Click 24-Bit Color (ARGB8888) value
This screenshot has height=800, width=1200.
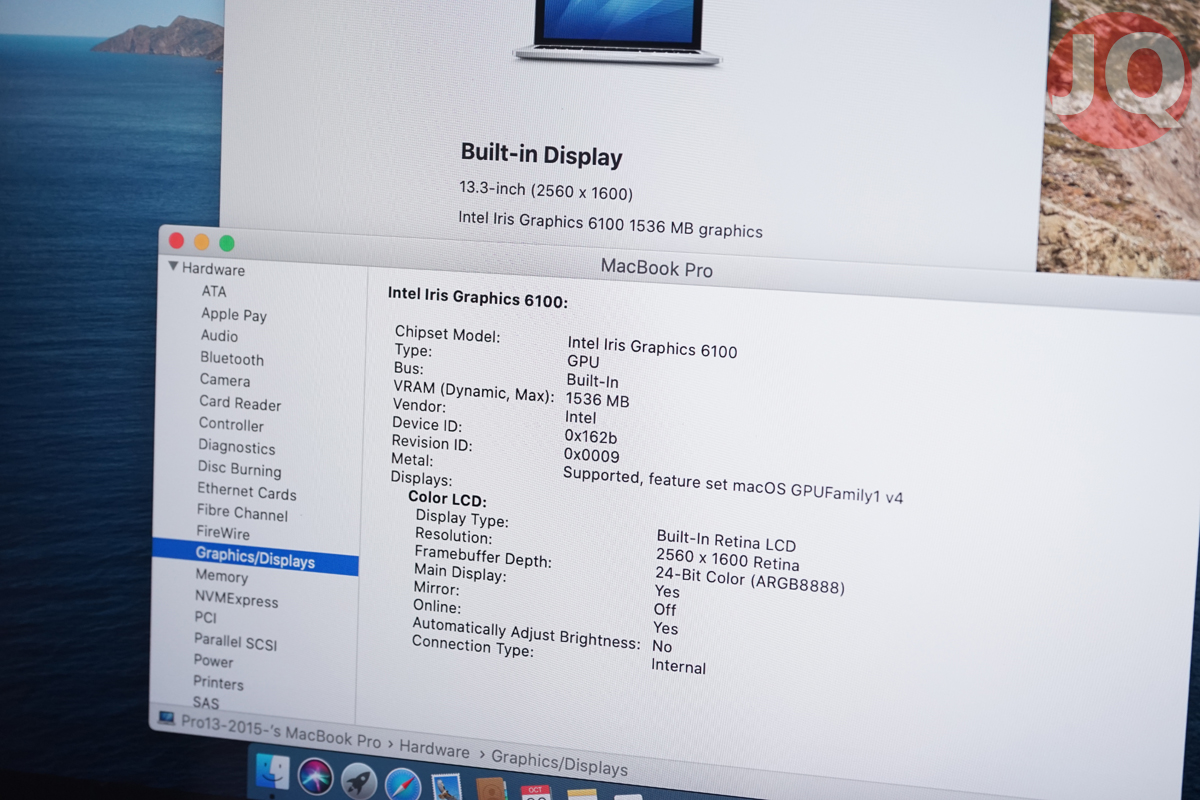[749, 581]
